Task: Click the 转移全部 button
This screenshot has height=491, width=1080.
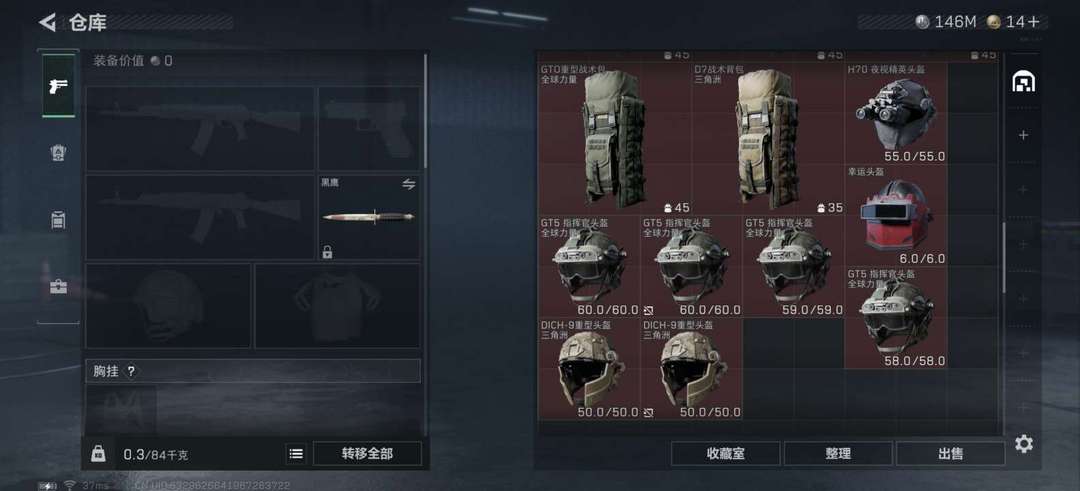Action: [367, 454]
